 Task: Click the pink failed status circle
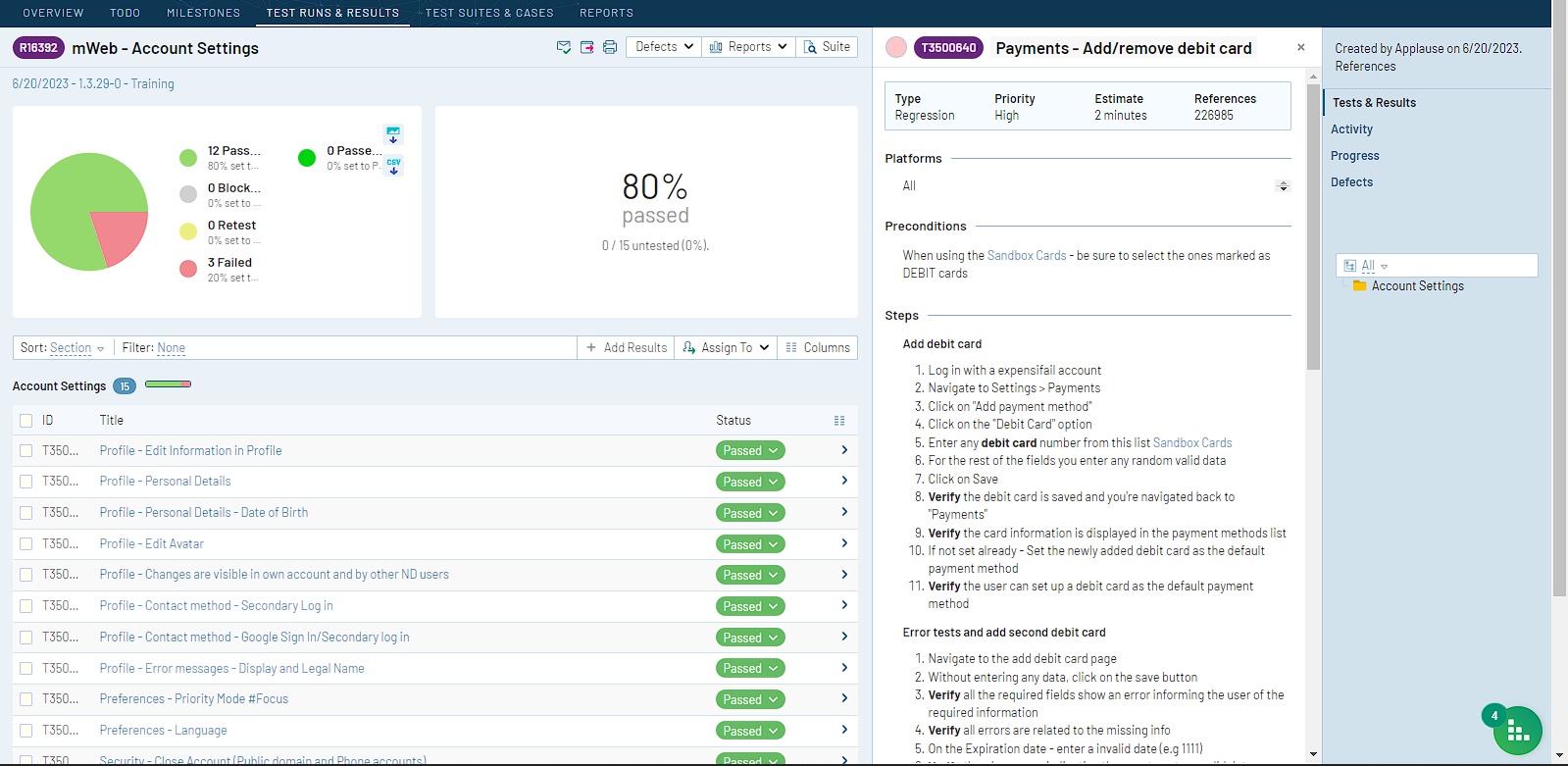[x=896, y=48]
